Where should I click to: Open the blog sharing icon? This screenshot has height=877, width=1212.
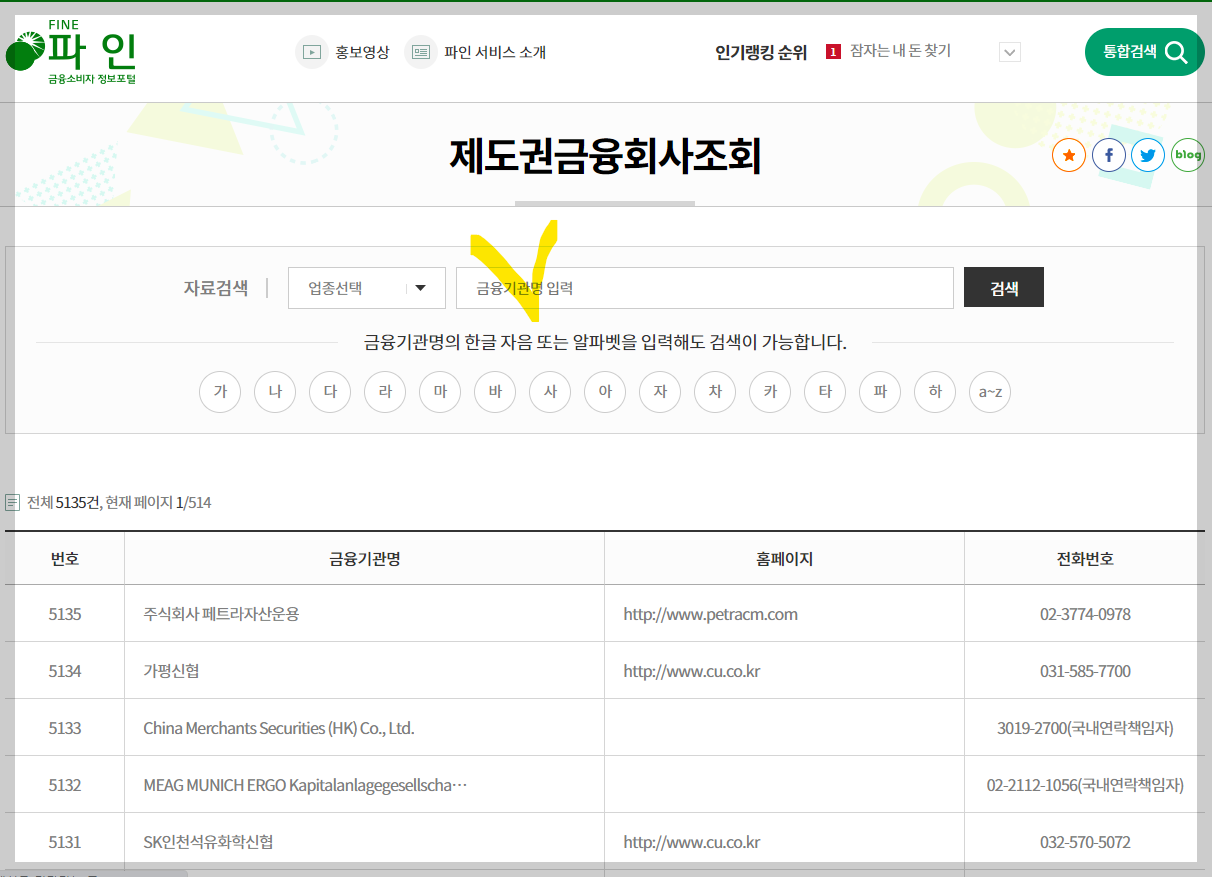tap(1187, 155)
